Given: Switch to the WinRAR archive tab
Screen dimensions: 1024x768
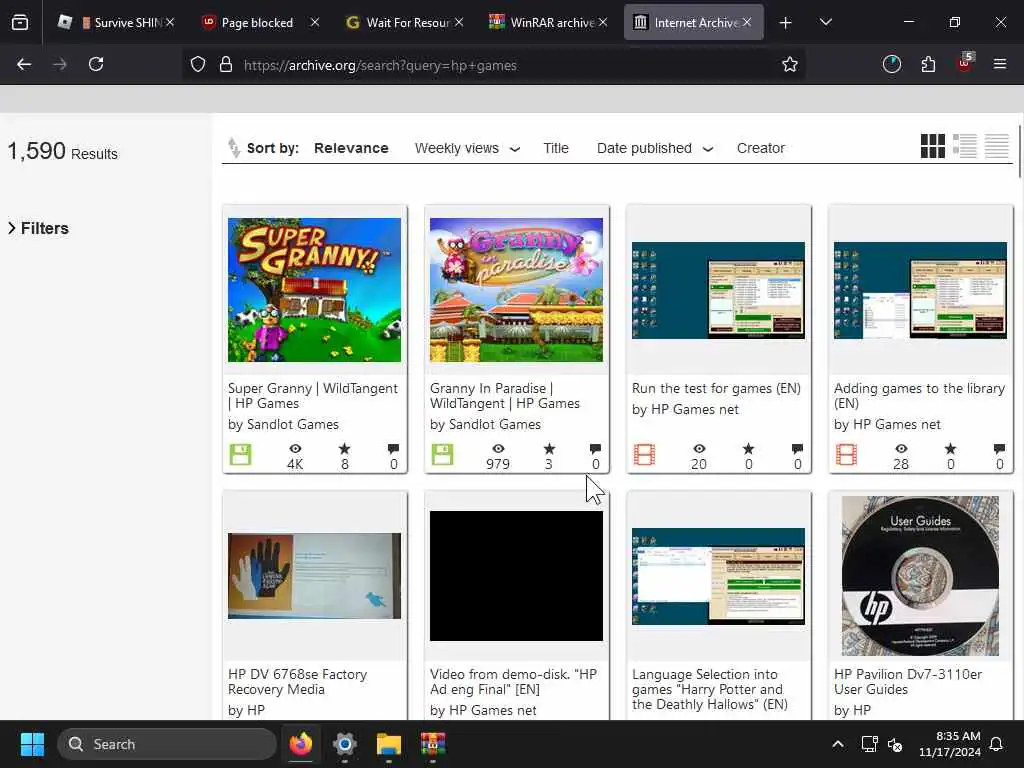Looking at the screenshot, I should pyautogui.click(x=546, y=23).
